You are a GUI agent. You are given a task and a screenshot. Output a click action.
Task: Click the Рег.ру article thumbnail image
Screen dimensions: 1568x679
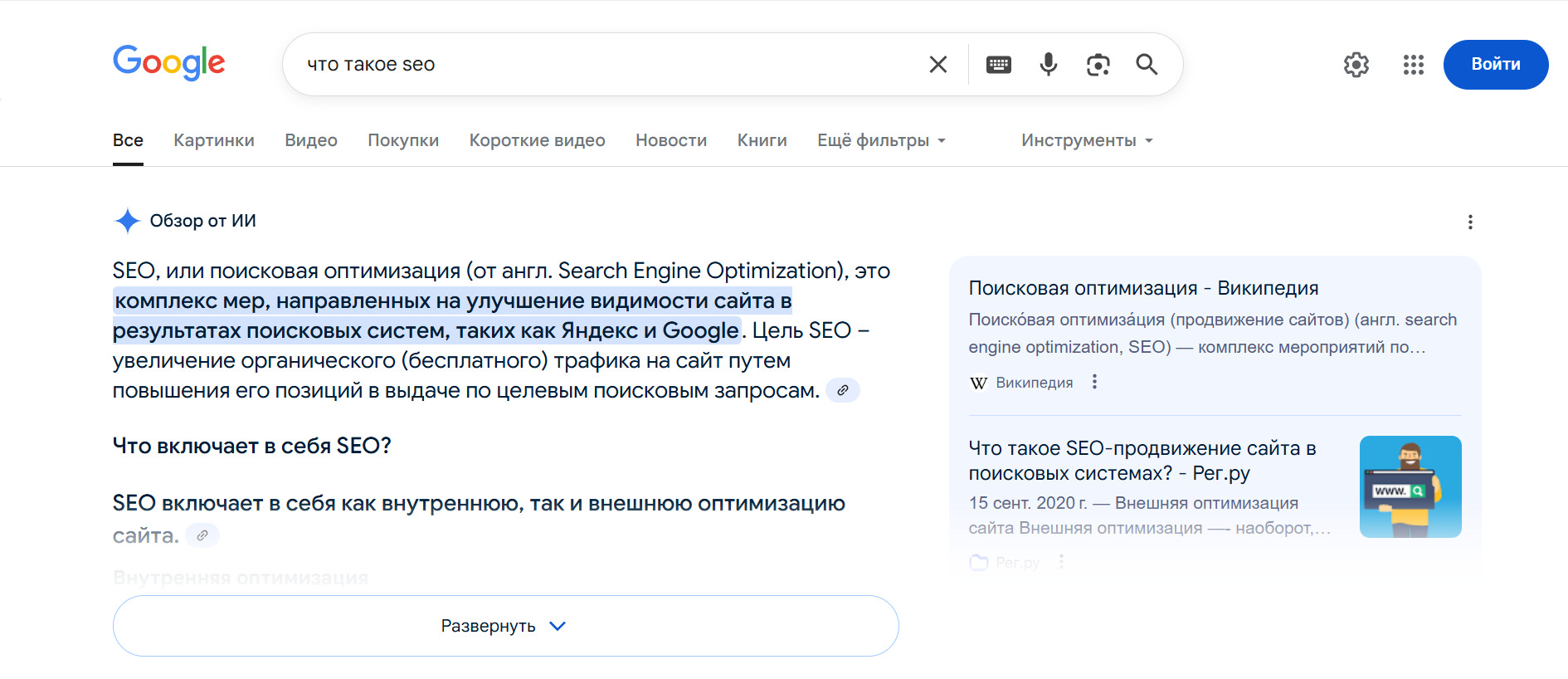pos(1410,486)
